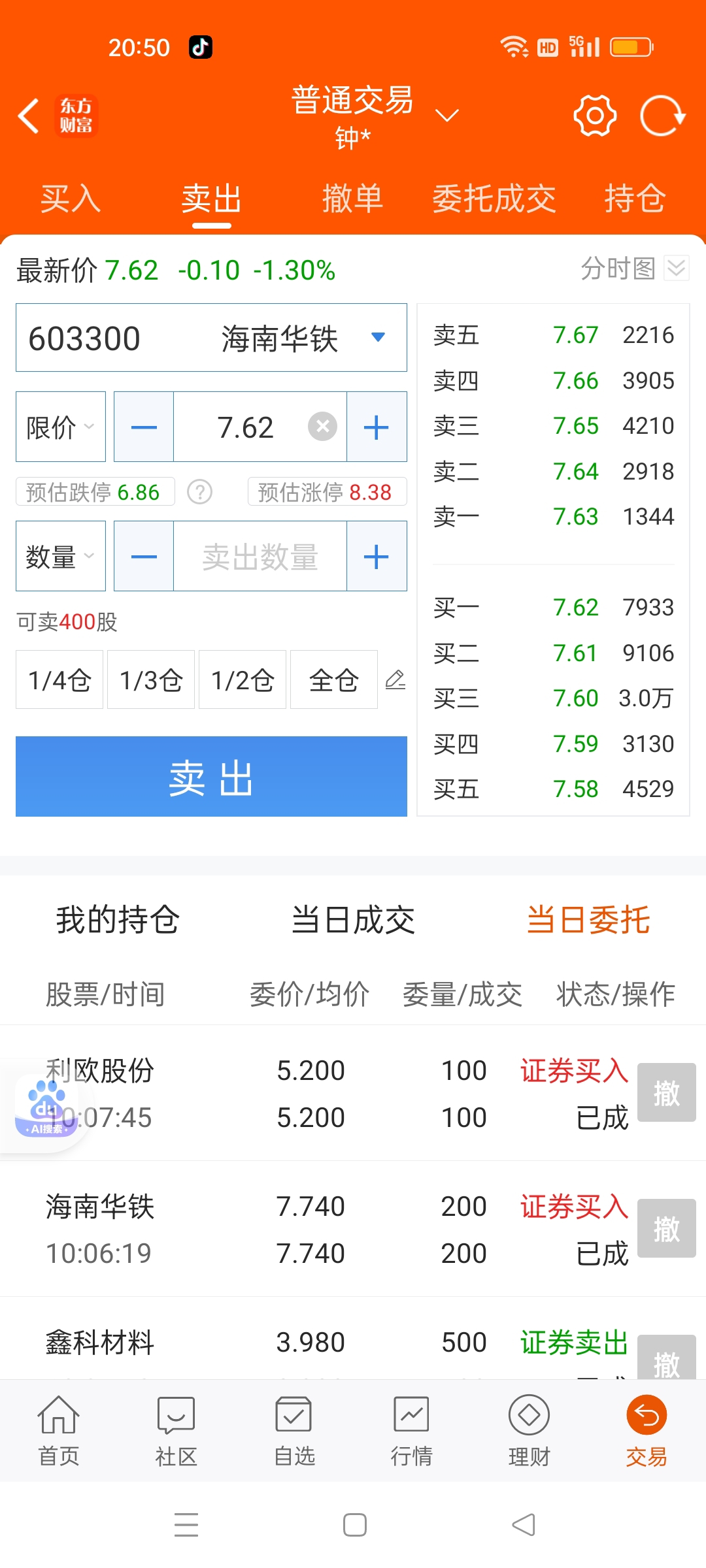Refresh the trading page
706x1568 pixels.
[662, 116]
